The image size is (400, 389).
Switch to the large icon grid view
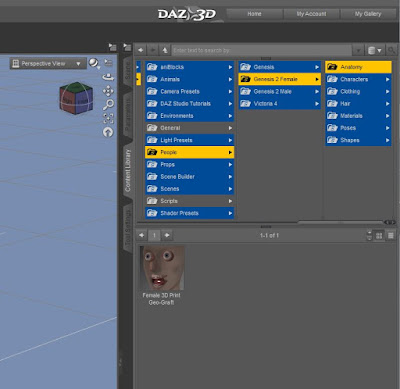(379, 236)
